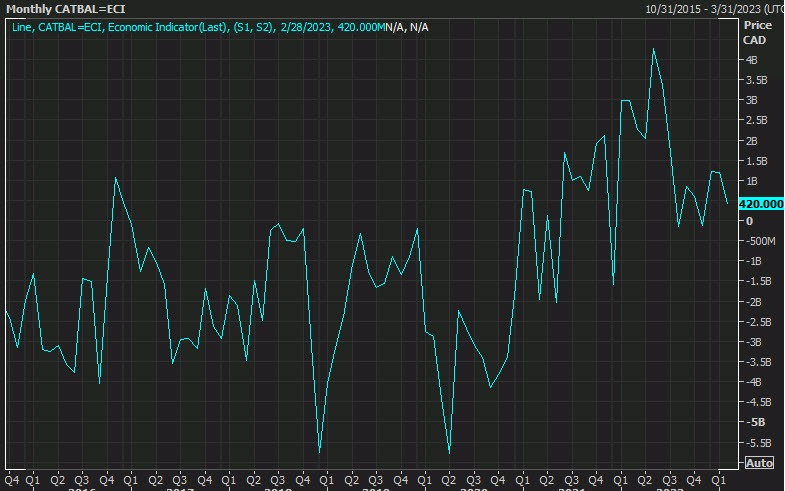Select the rightmost Q1 time axis label
Viewport: 785px width, 491px height.
[718, 480]
